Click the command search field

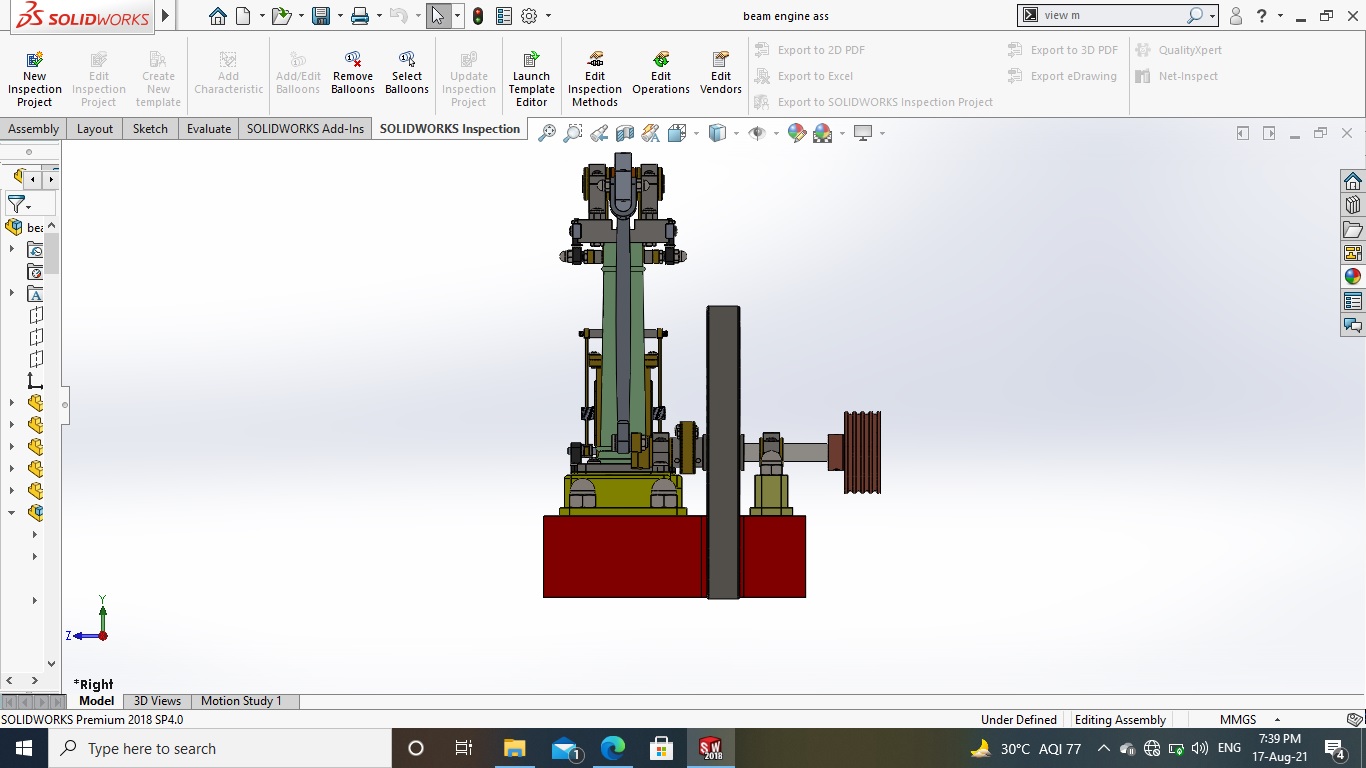[x=1110, y=15]
